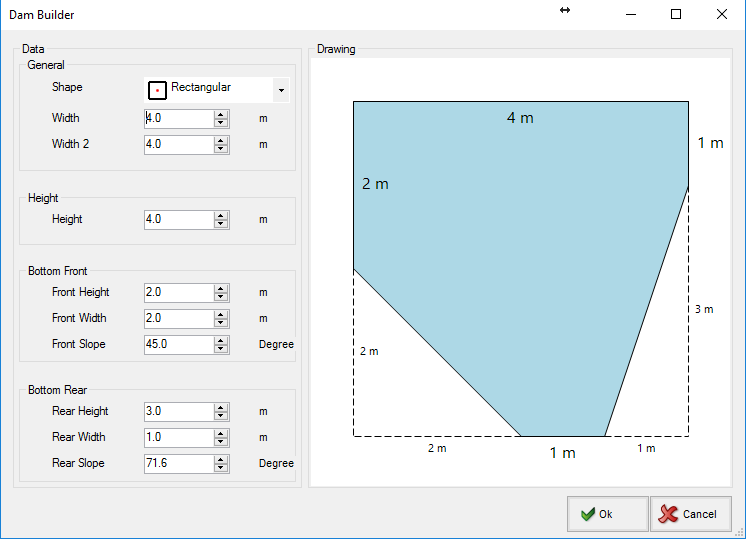Decrease Front Slope with down arrow
Image resolution: width=746 pixels, height=539 pixels.
[221, 349]
